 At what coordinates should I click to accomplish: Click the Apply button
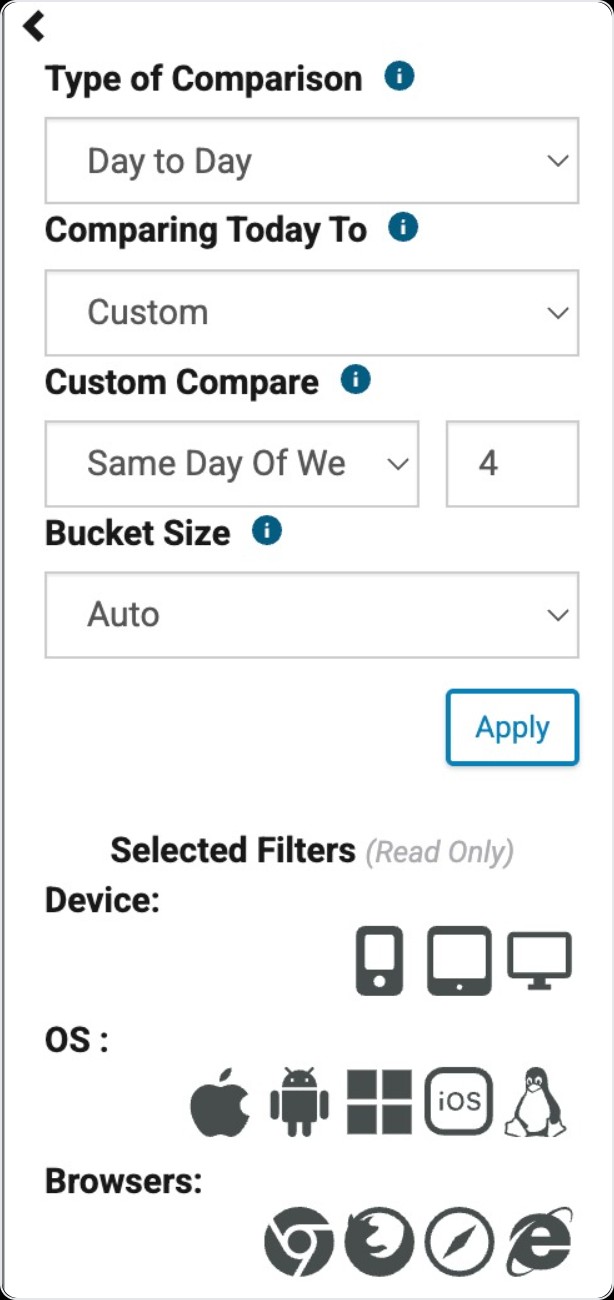click(x=512, y=727)
